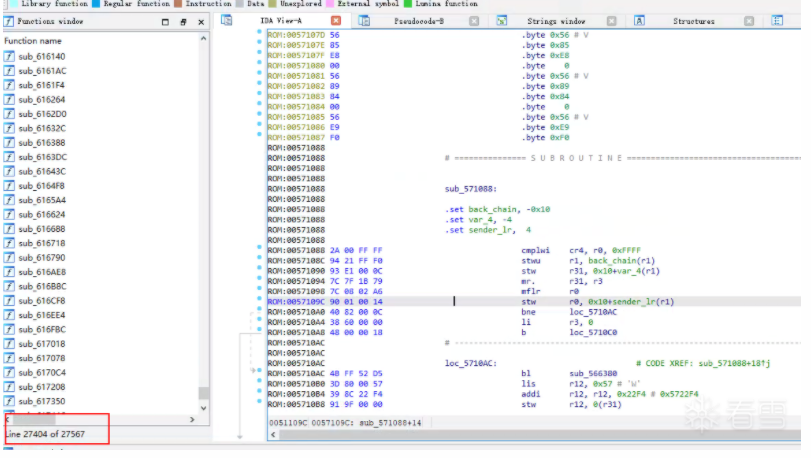Click the Lumina function legend color swatch
811x458 pixels.
pos(408,4)
